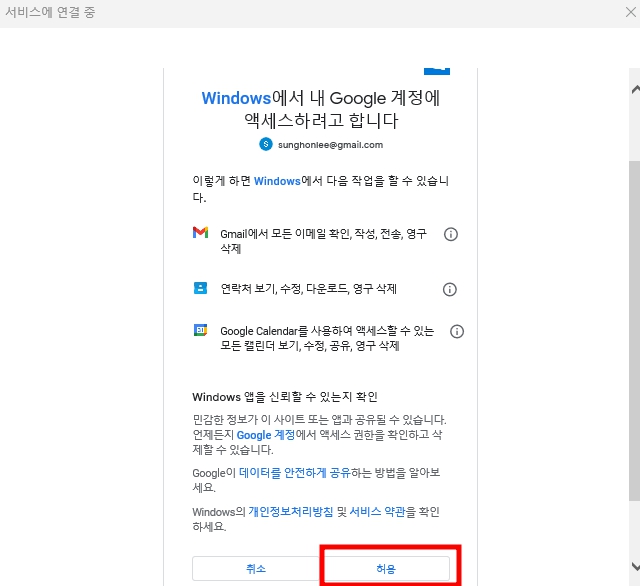Click the blue contacts icon
This screenshot has height=586, width=640.
click(x=200, y=288)
